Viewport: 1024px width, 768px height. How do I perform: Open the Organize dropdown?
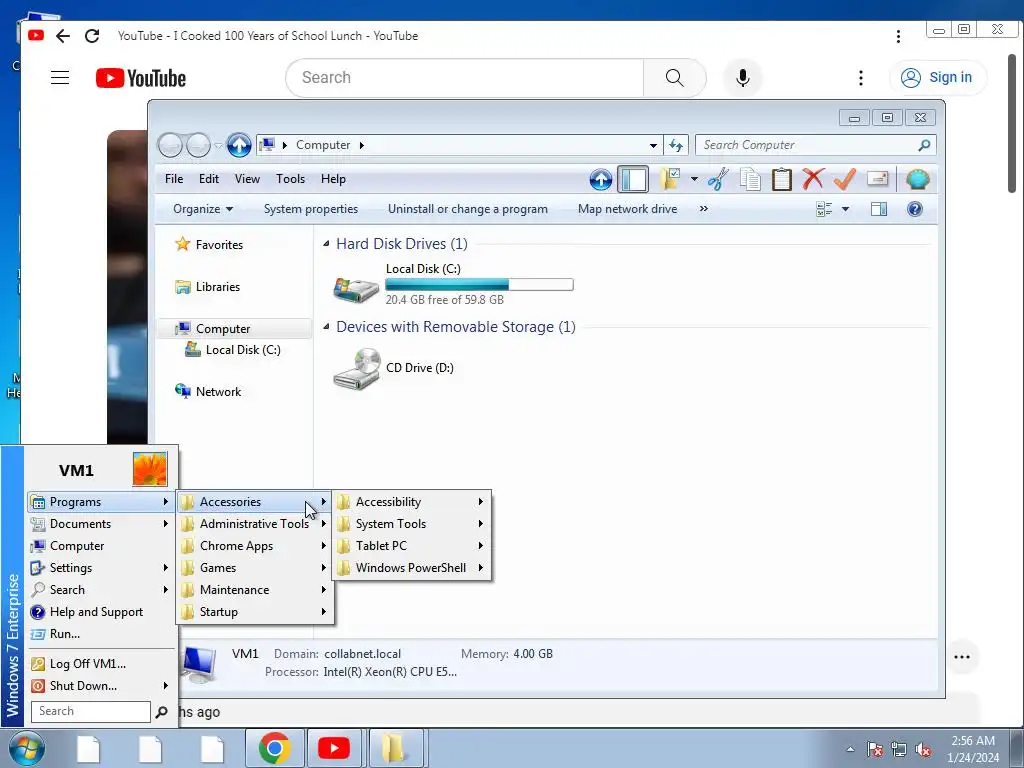click(203, 209)
